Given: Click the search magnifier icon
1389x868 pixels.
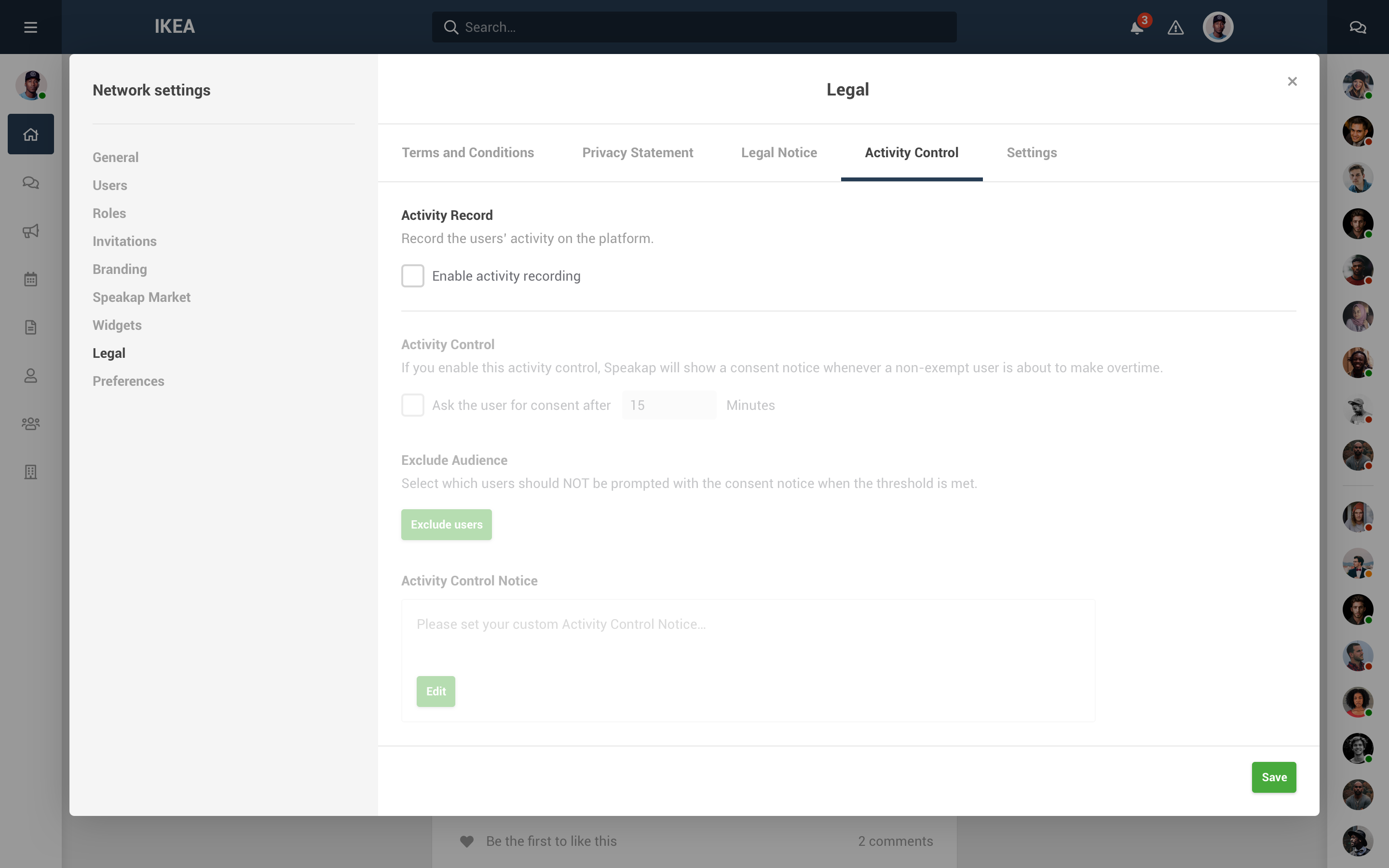Looking at the screenshot, I should [x=451, y=27].
